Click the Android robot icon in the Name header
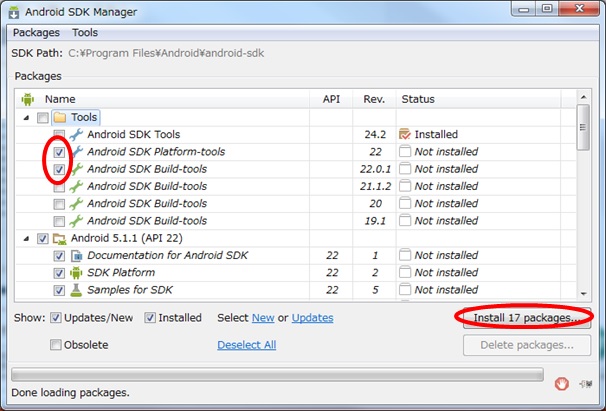Viewport: 606px width, 411px height. pyautogui.click(x=27, y=99)
